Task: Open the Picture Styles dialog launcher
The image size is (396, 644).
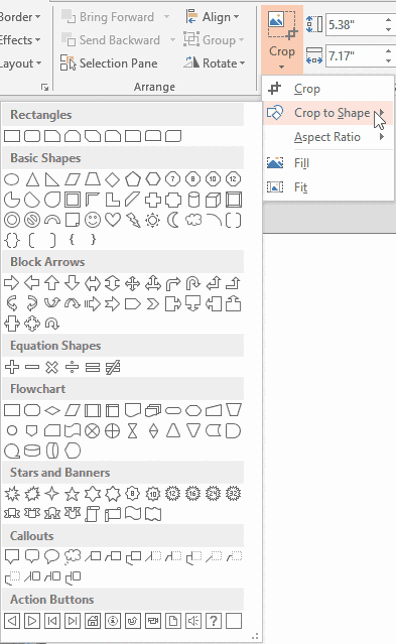Action: 45,87
